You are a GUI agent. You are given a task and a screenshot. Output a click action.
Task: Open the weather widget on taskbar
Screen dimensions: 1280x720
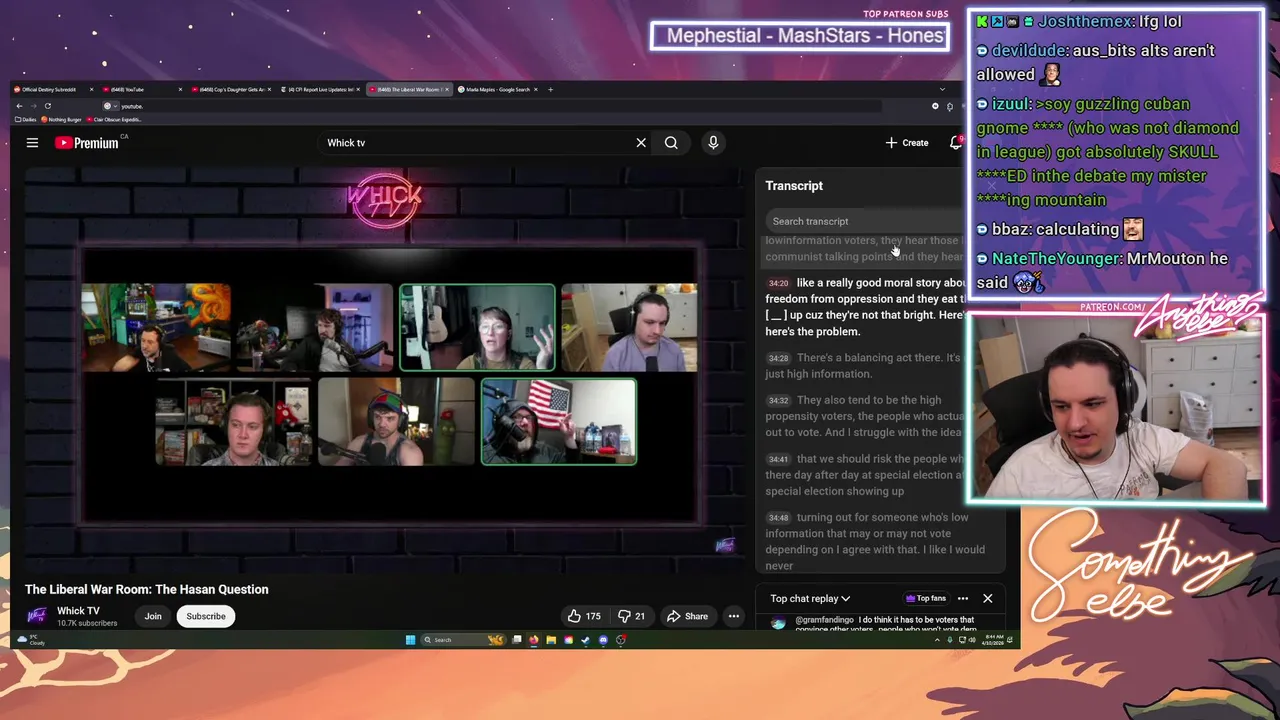tap(31, 640)
